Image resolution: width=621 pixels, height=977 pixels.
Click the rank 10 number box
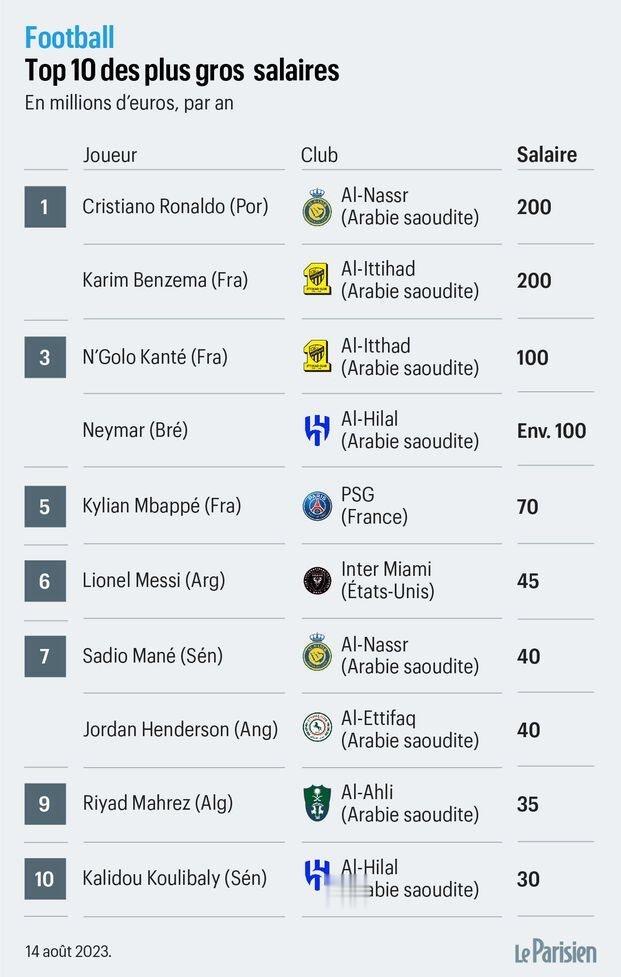click(x=45, y=879)
